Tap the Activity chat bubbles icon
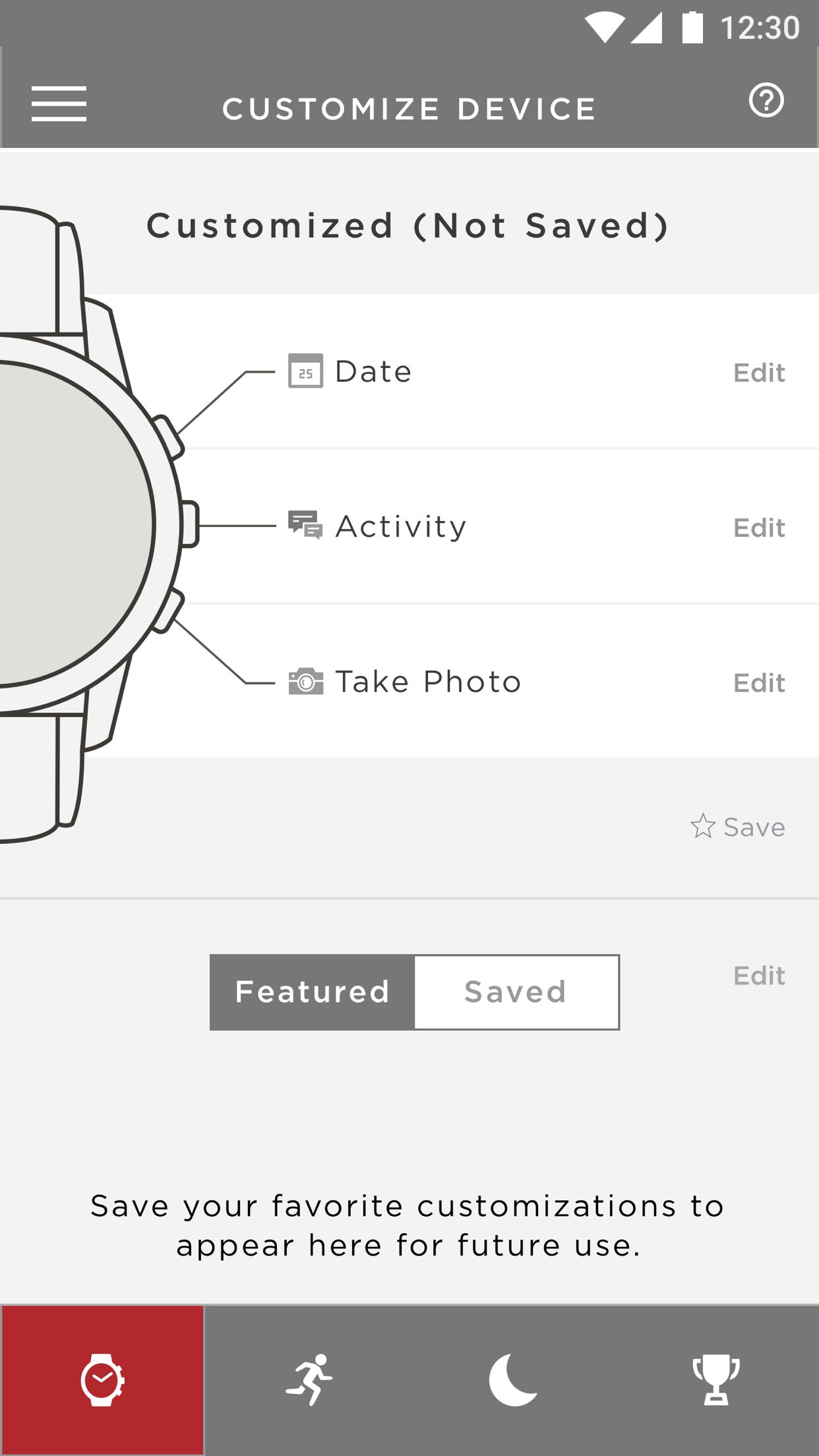Screen dimensions: 819x1456 [305, 526]
